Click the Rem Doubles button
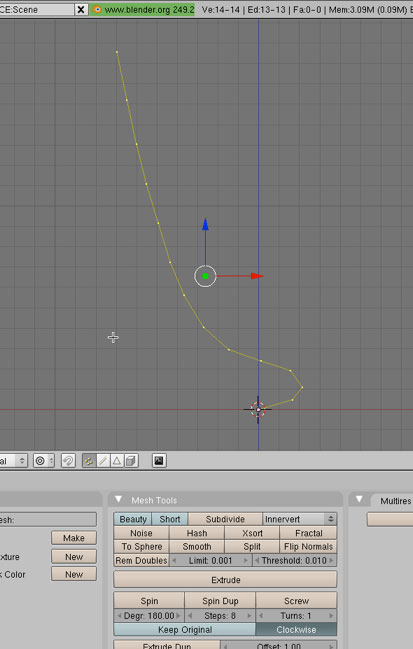The height and width of the screenshot is (649, 413). (x=141, y=560)
